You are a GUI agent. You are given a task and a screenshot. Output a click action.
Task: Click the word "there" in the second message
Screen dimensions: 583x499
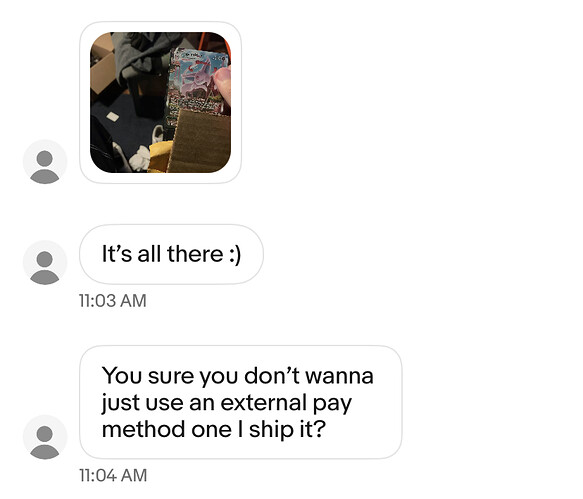coord(195,254)
